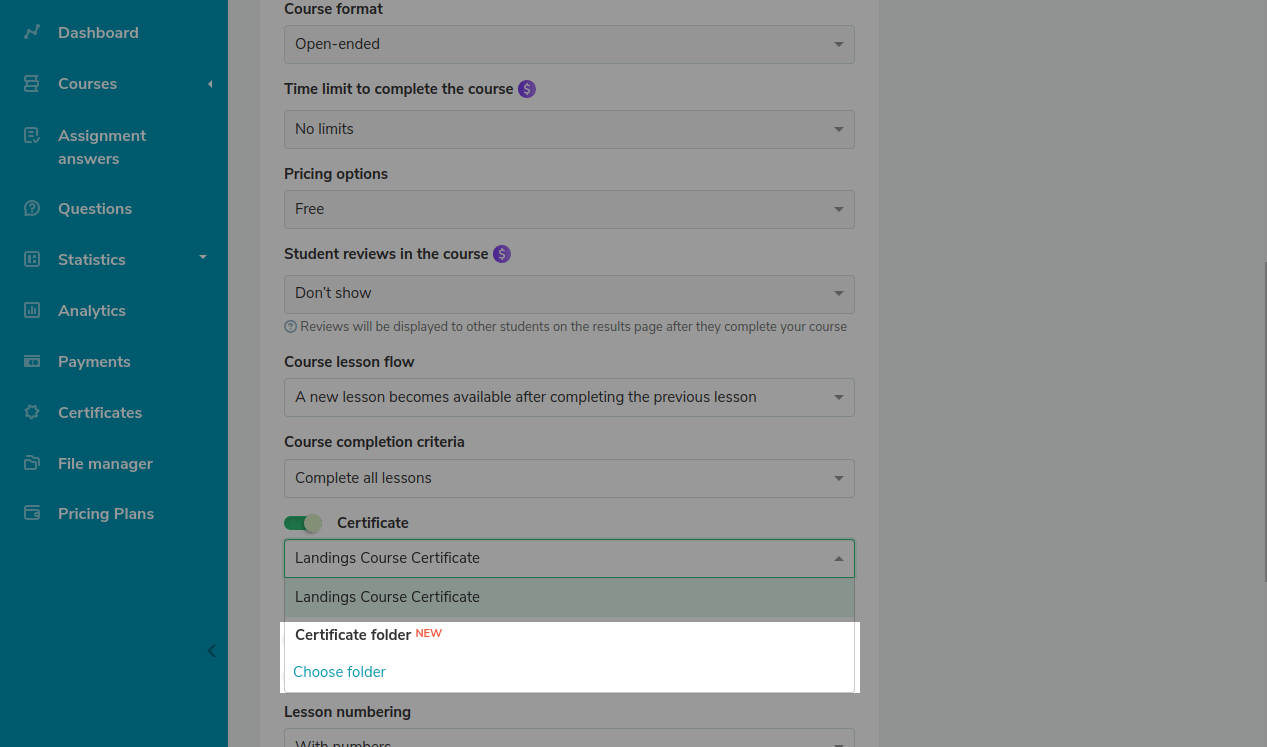
Task: Open the Course format dropdown
Action: 568,44
